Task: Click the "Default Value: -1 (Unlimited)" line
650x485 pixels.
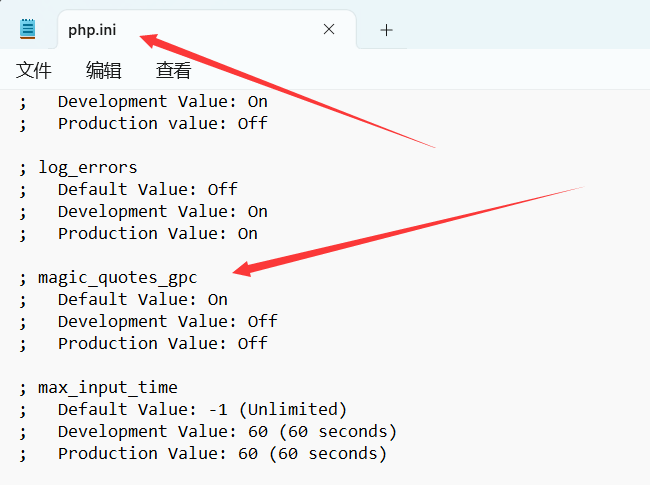Action: click(x=202, y=409)
